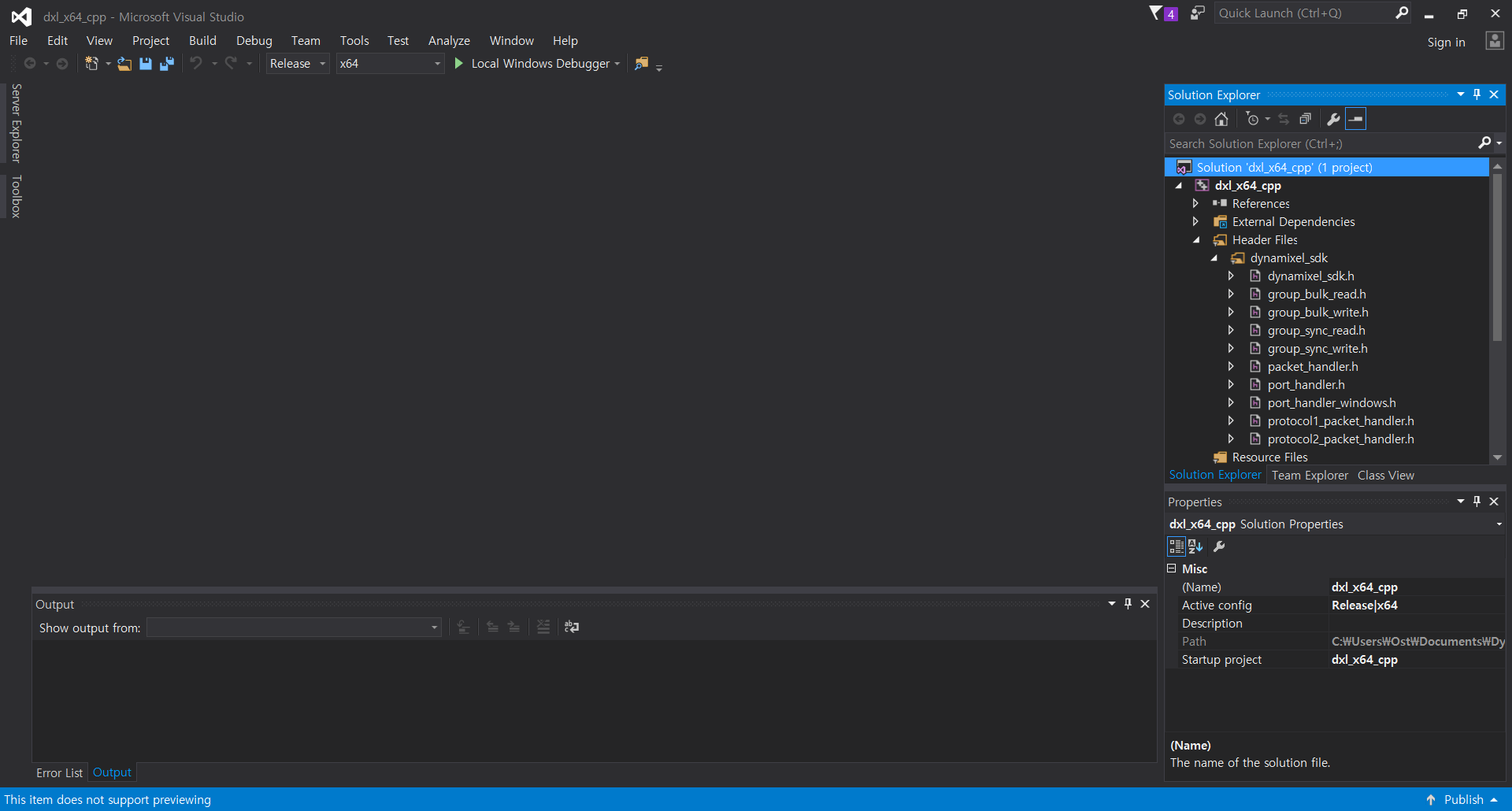Toggle auto-hide pin on Output panel

[x=1128, y=604]
